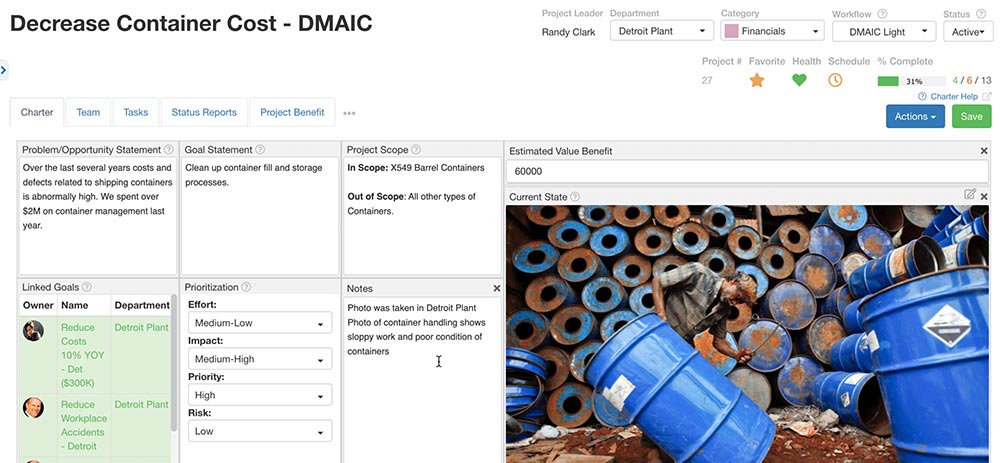Open the Effort dropdown set to Medium-Low
Screen dimensions: 1000x463
pos(260,323)
